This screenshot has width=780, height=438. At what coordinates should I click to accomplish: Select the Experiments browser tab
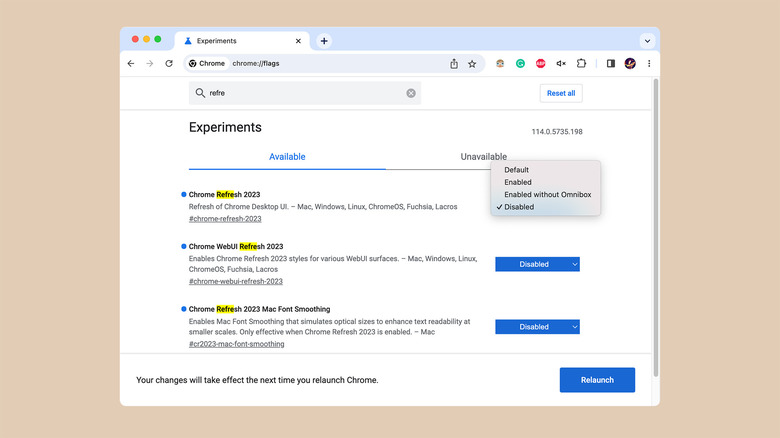click(242, 41)
